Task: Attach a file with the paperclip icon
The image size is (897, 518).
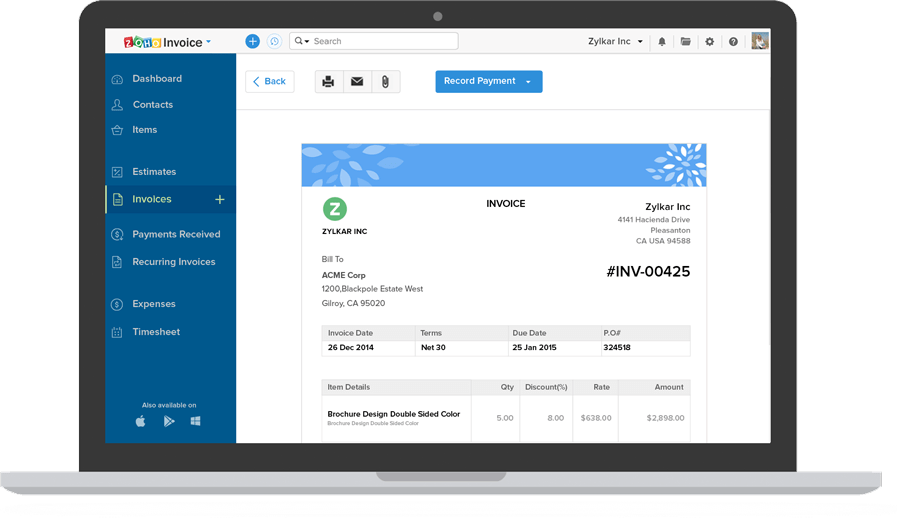Action: (386, 81)
